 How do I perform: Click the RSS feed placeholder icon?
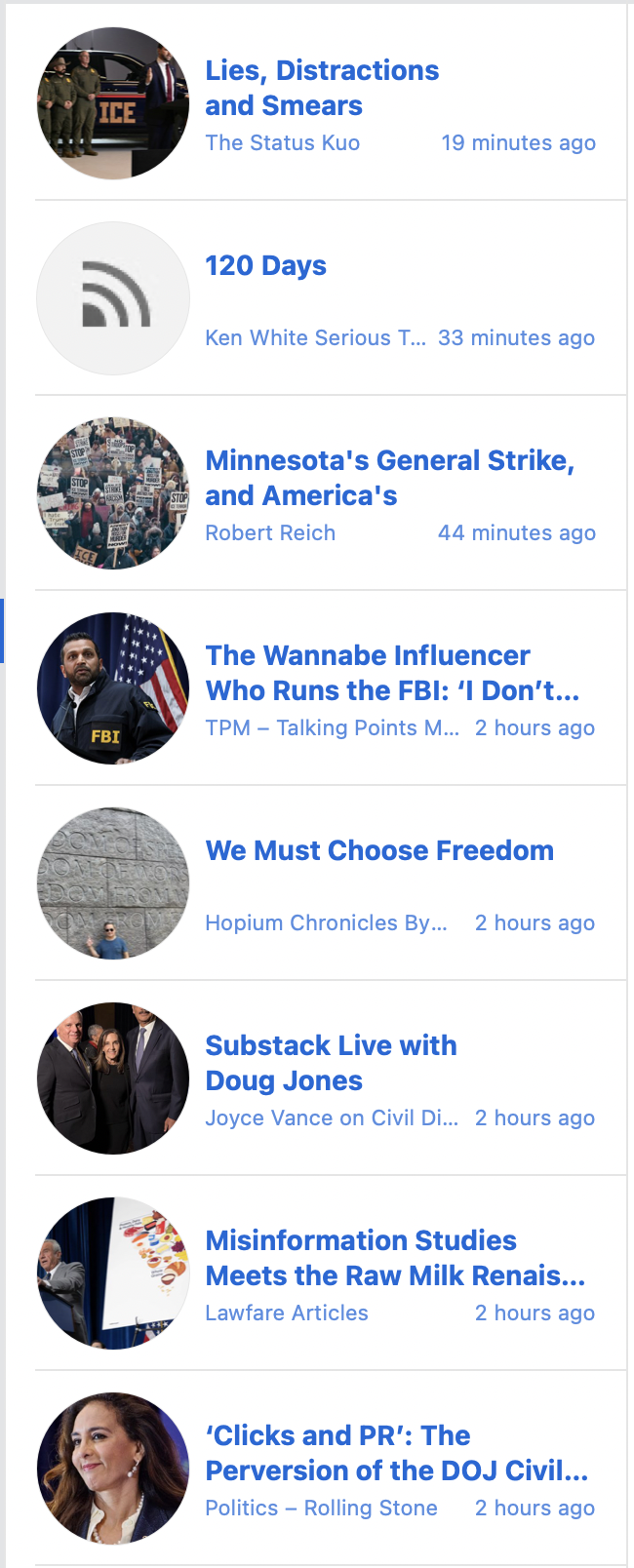point(113,298)
